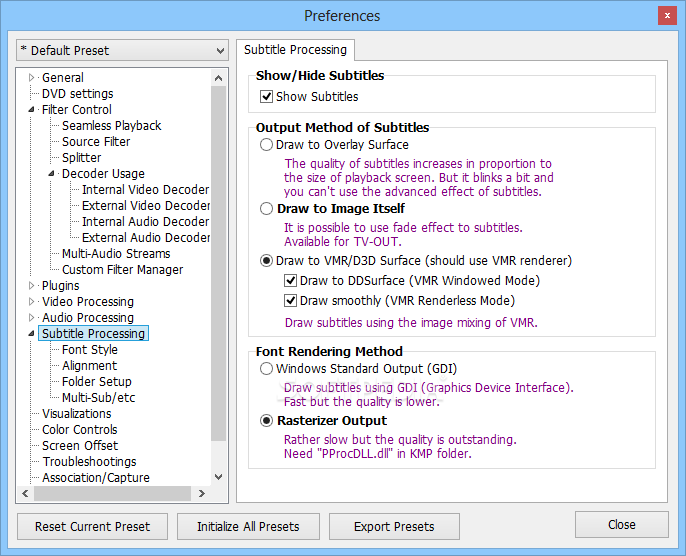Open External Video Decoder settings

146,206
